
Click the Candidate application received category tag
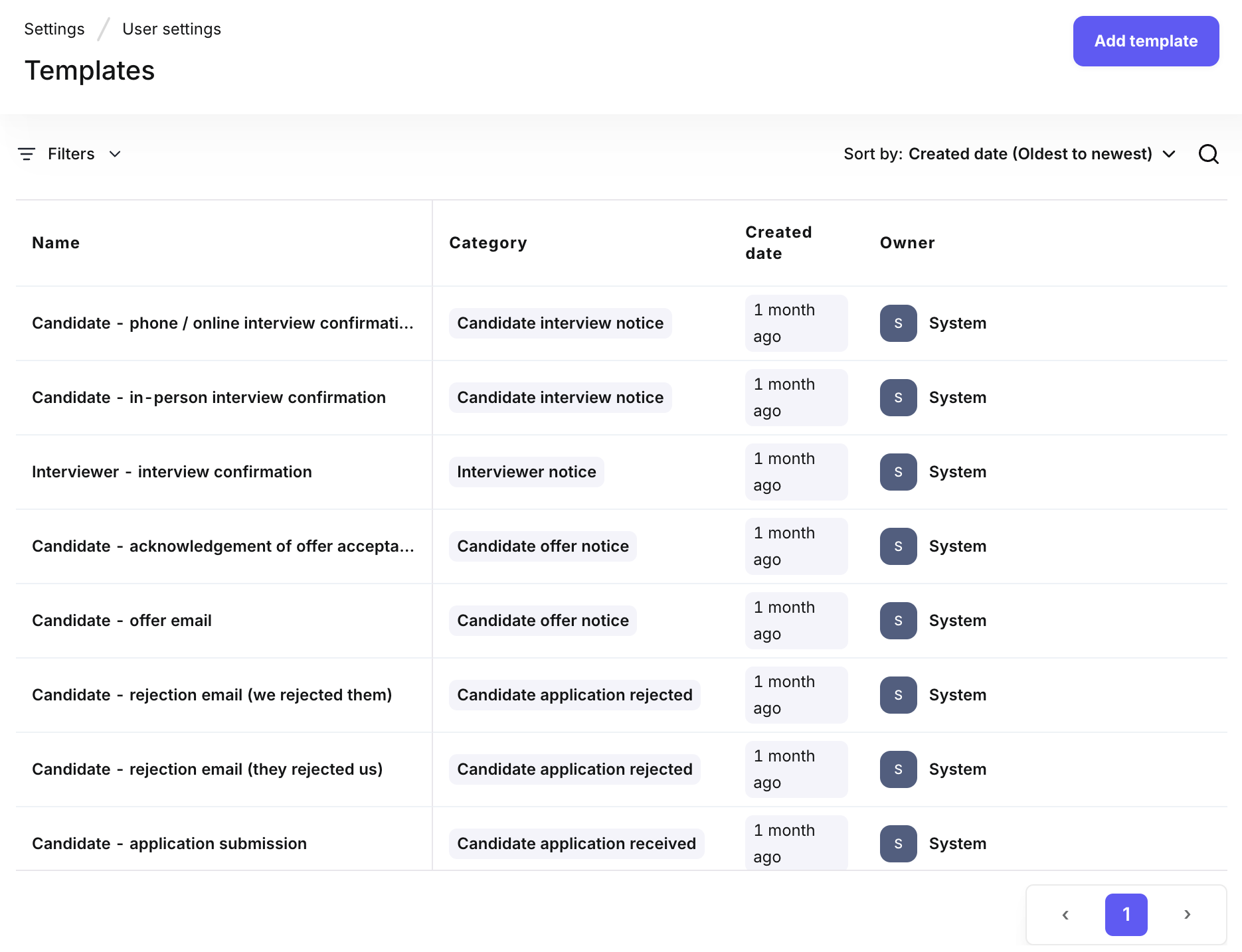576,844
